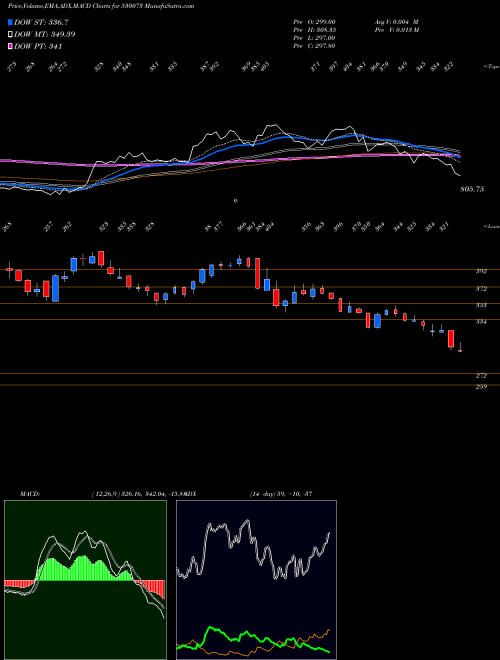The width and height of the screenshot is (500, 660).
Task: Click the 333 price level label
Action: pos(481,305)
